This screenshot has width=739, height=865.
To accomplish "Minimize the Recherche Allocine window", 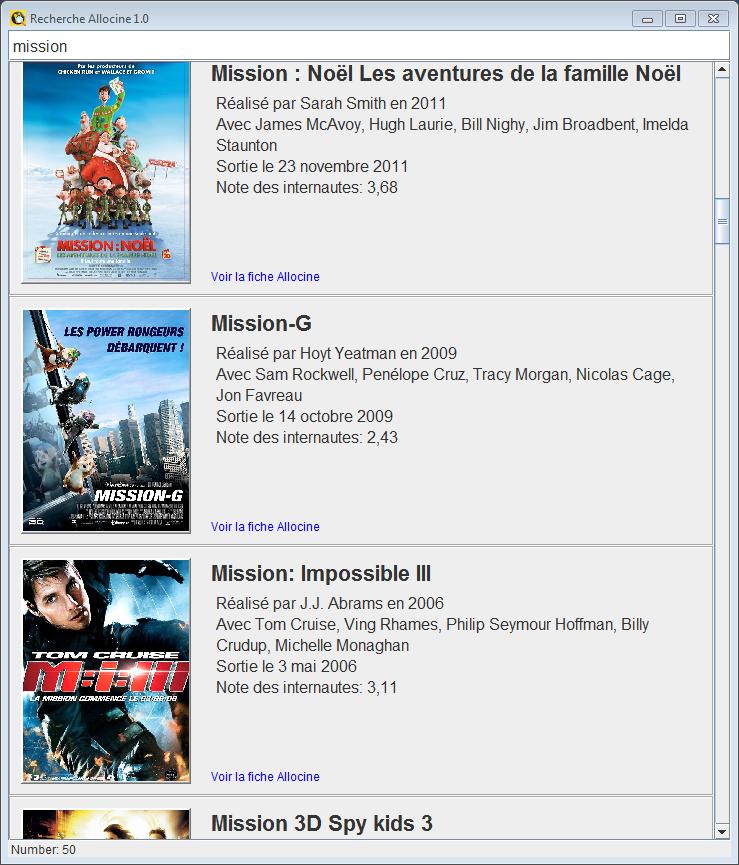I will click(x=647, y=19).
